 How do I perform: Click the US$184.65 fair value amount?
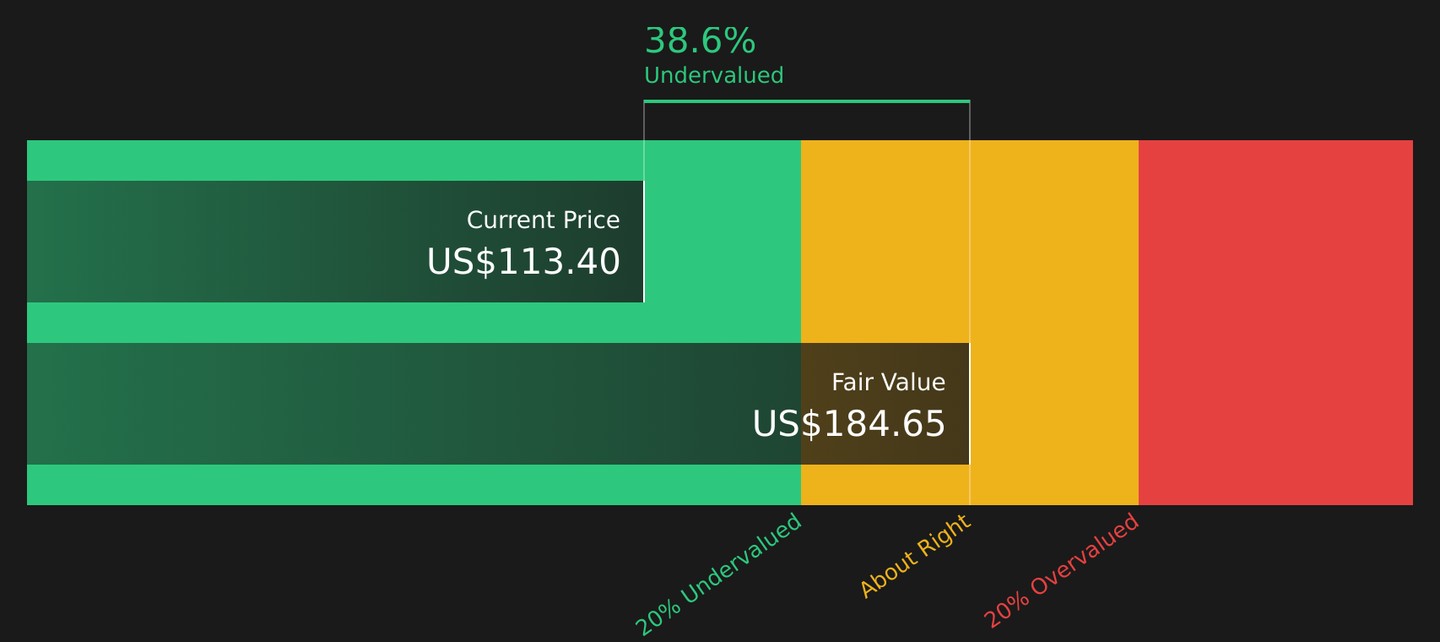pyautogui.click(x=849, y=424)
